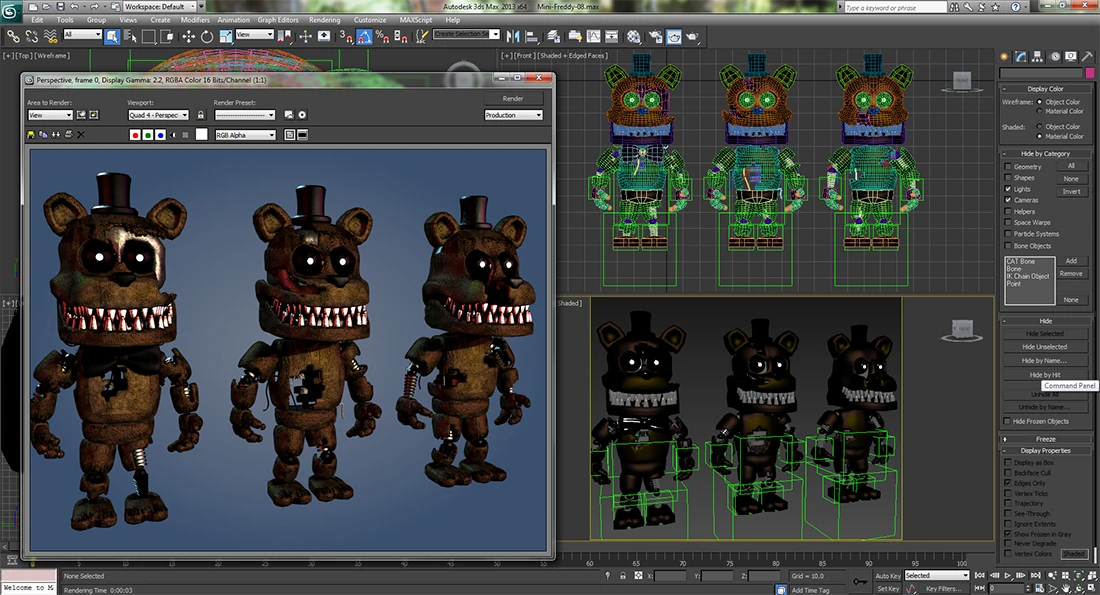This screenshot has height=595, width=1100.
Task: Uncheck the Cameras hide category
Action: (x=1008, y=200)
